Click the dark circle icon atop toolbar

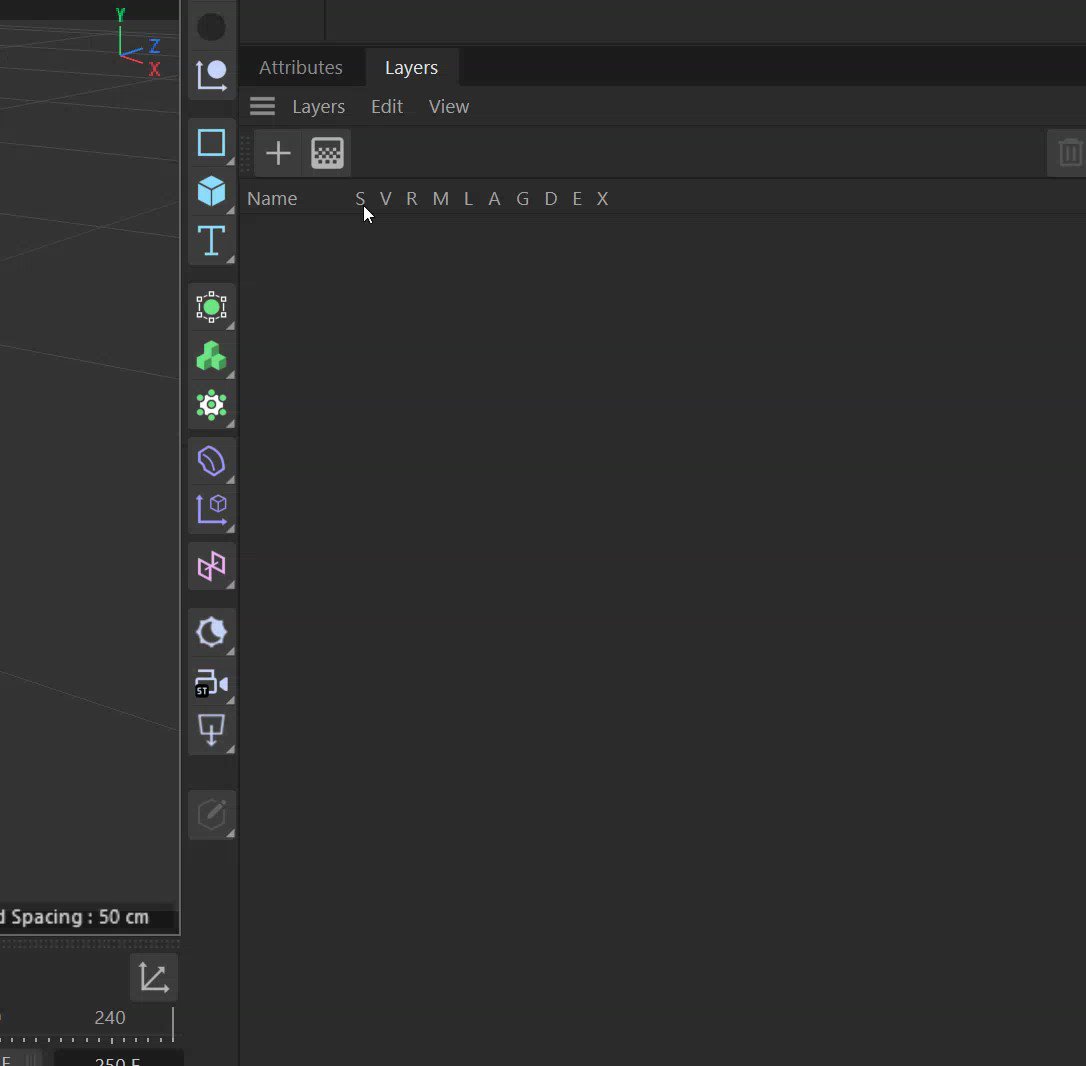click(x=211, y=27)
